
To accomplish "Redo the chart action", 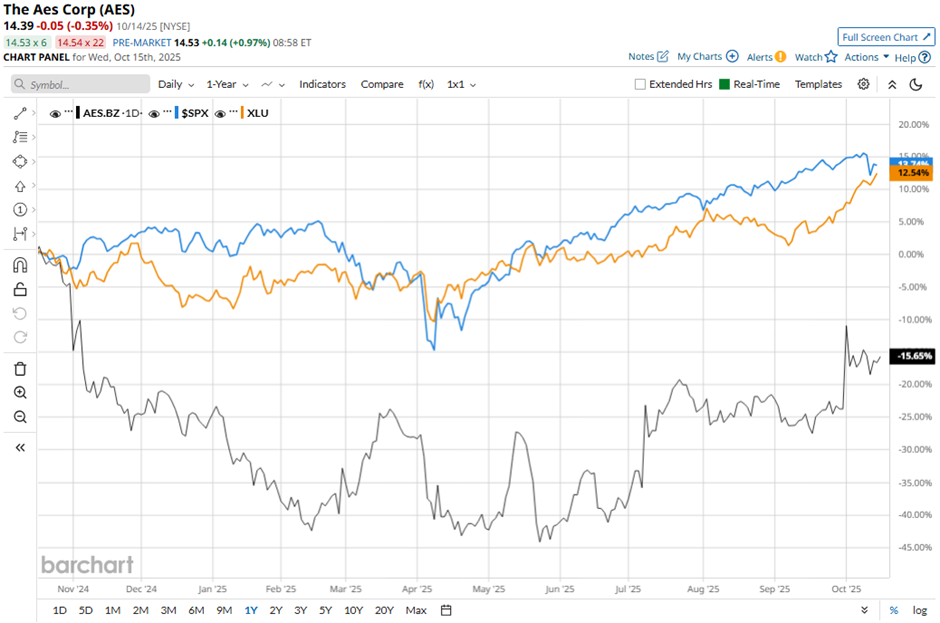I will 20,338.
